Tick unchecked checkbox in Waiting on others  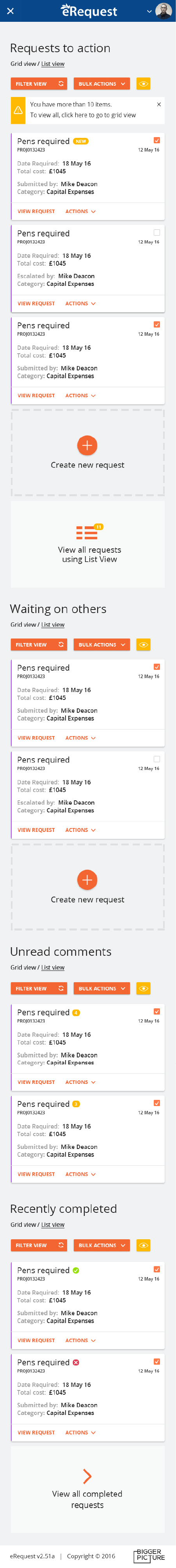(156, 759)
